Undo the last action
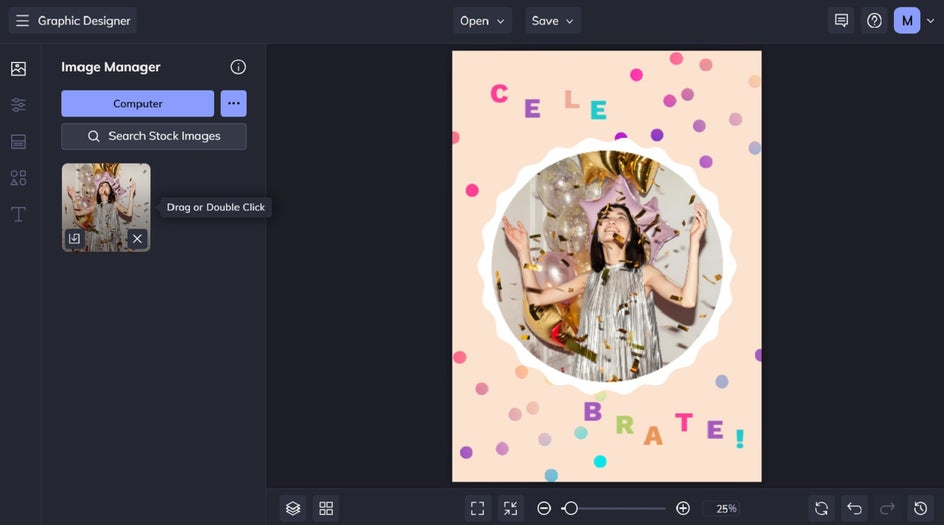 click(x=854, y=509)
